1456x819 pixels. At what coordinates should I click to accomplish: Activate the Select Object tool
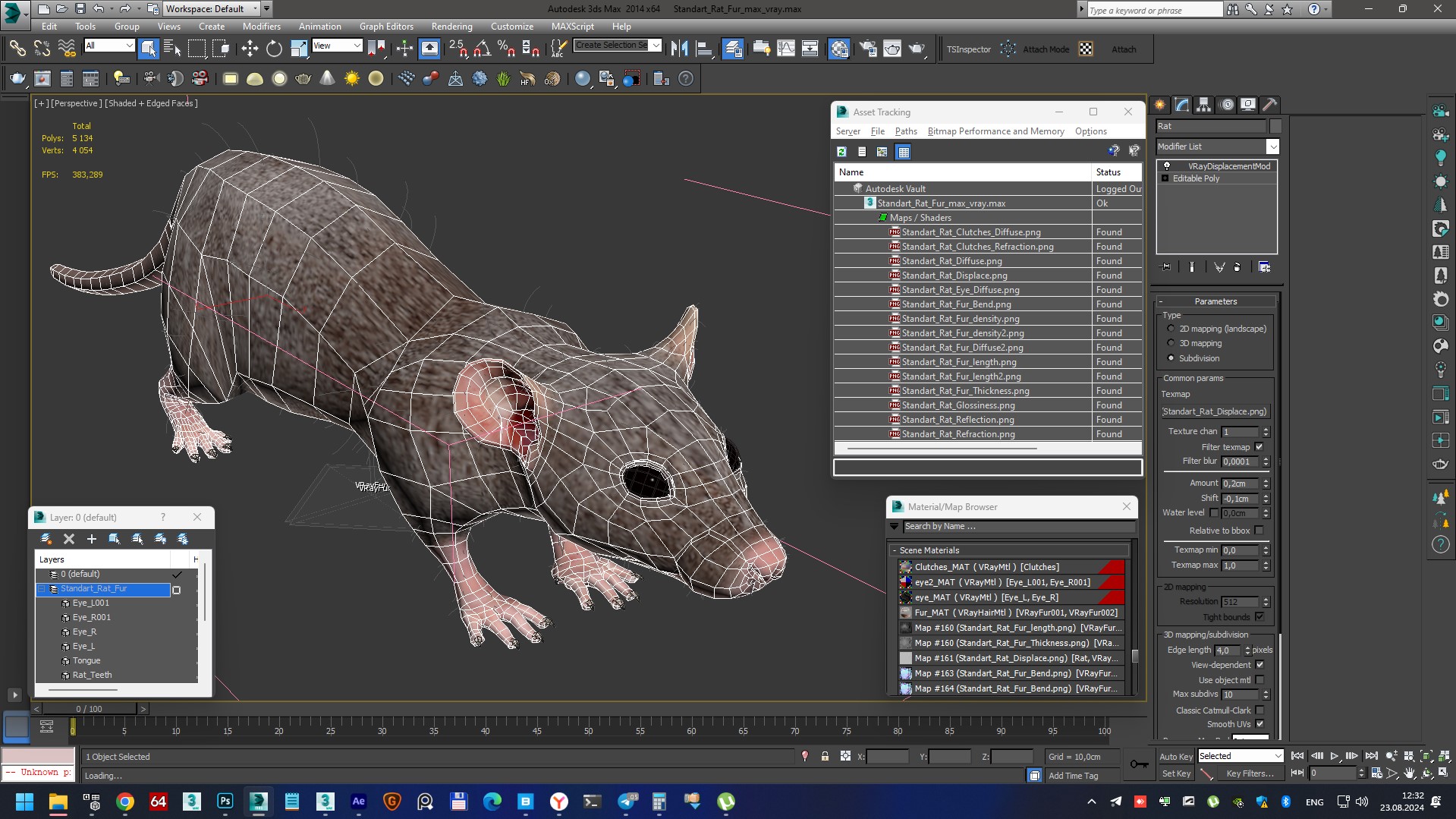pos(149,49)
